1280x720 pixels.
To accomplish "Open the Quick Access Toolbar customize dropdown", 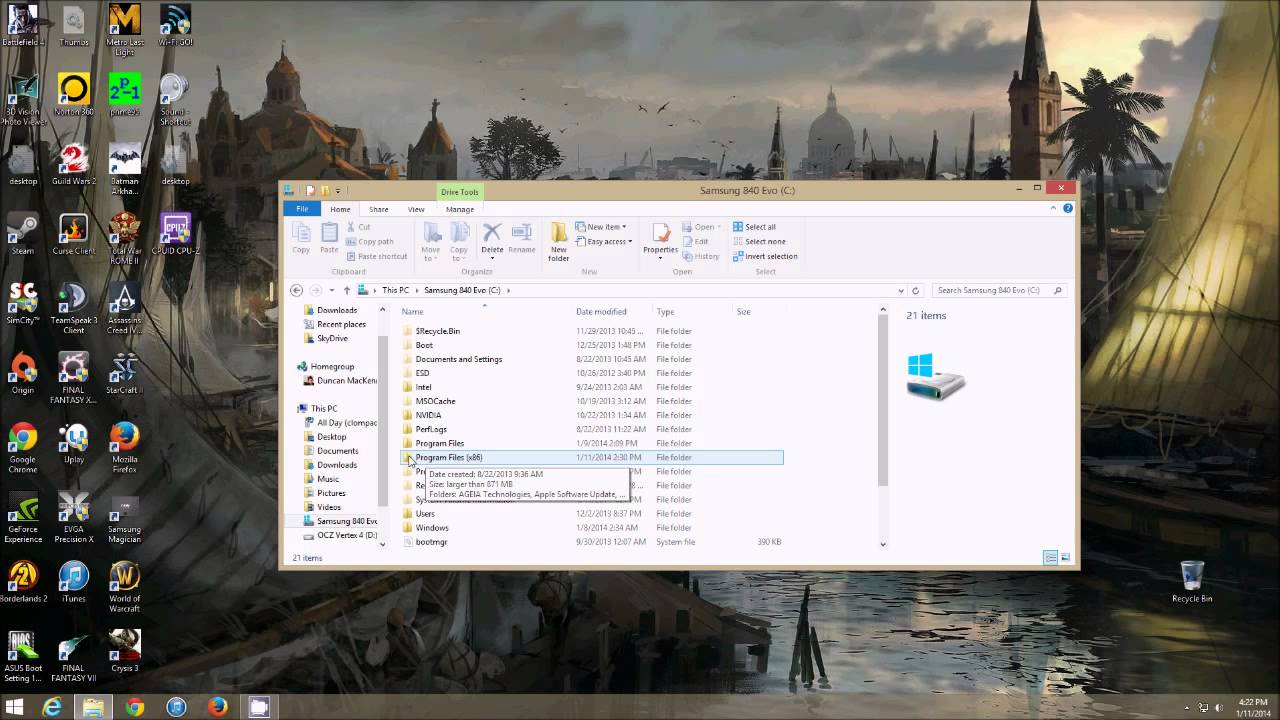I will (338, 190).
